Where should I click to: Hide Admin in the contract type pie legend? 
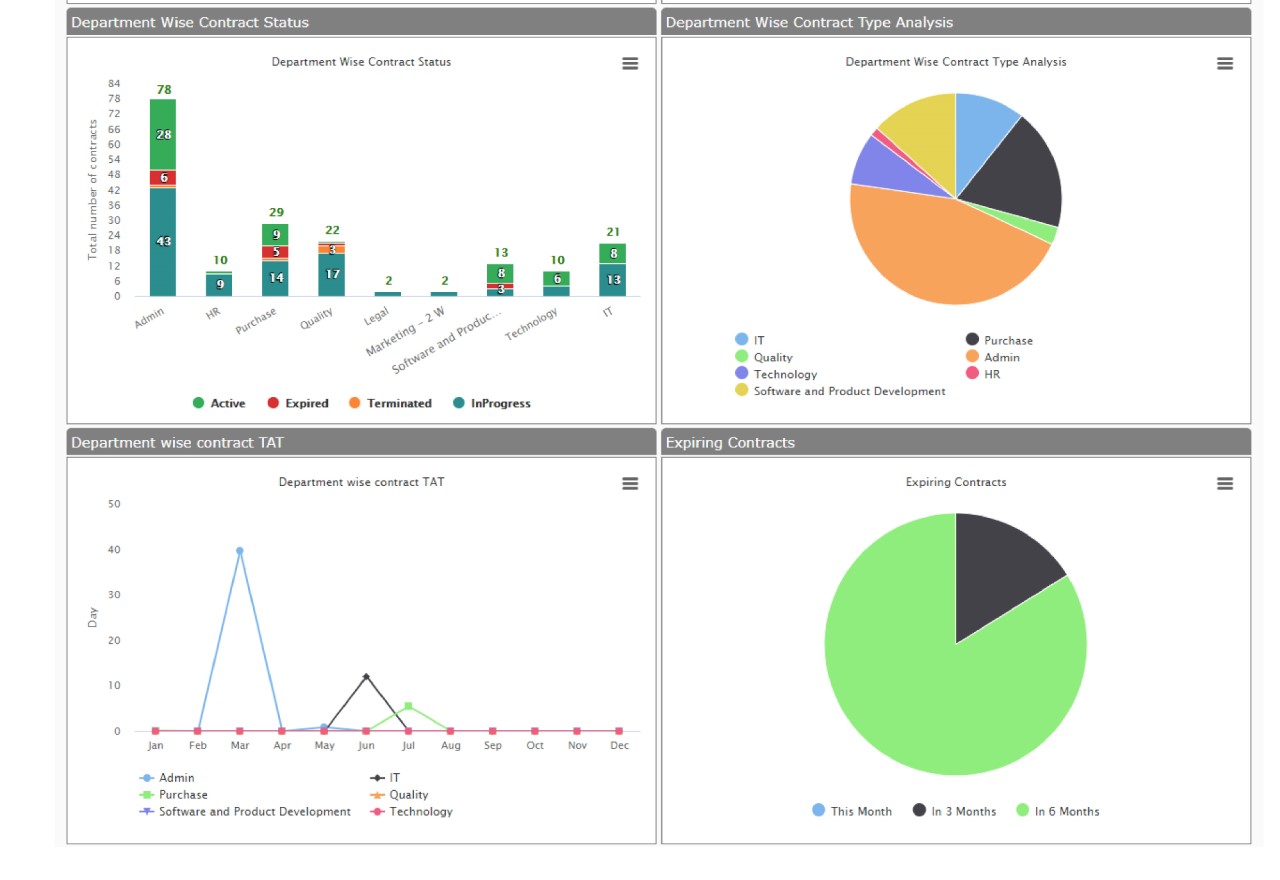[993, 357]
